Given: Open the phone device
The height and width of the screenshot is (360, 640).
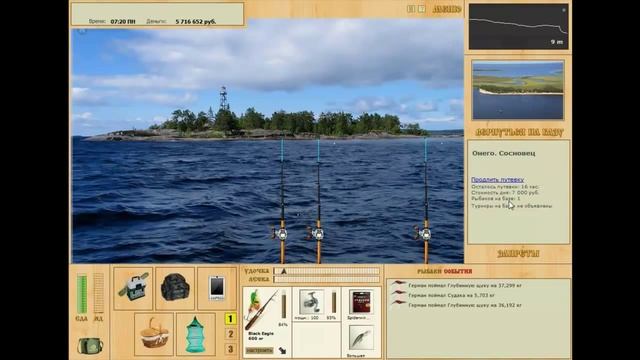Looking at the screenshot, I should coord(217,288).
